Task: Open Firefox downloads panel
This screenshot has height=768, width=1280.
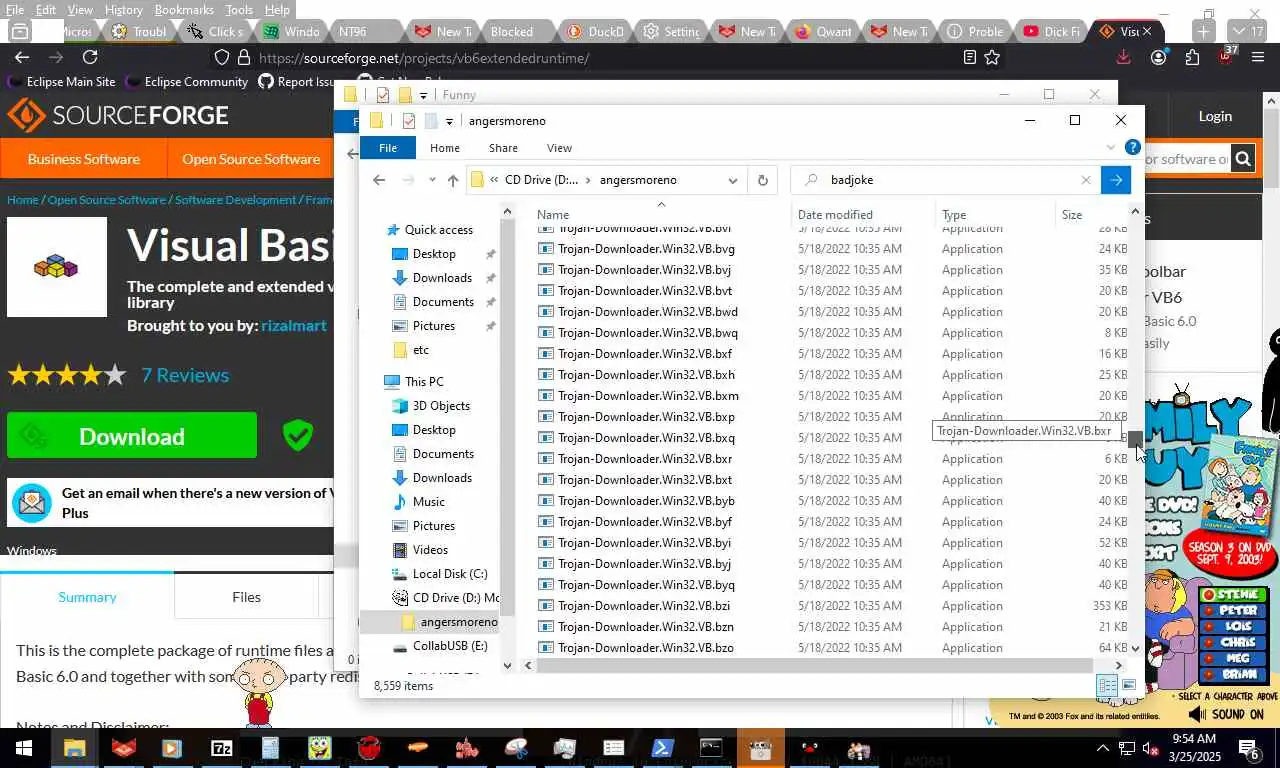Action: coord(1124,58)
